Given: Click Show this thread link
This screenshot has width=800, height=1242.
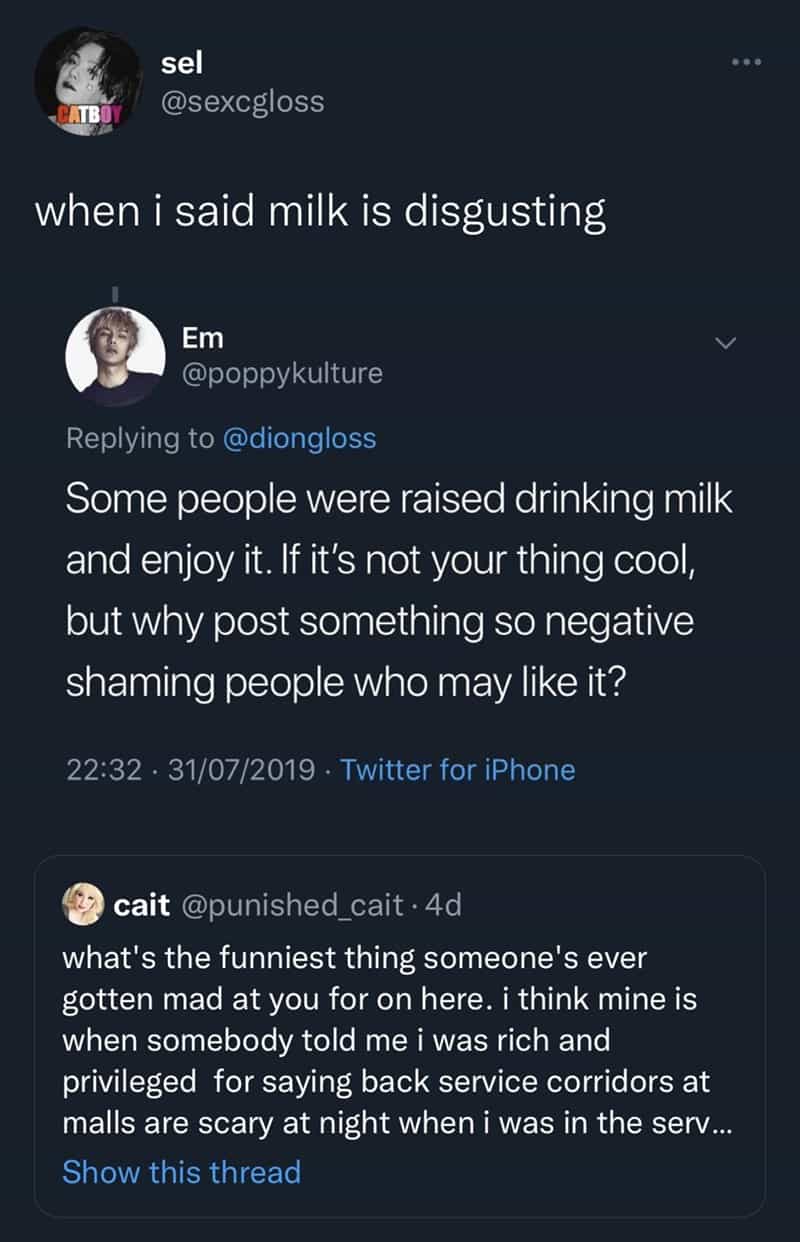Looking at the screenshot, I should click(x=181, y=1172).
